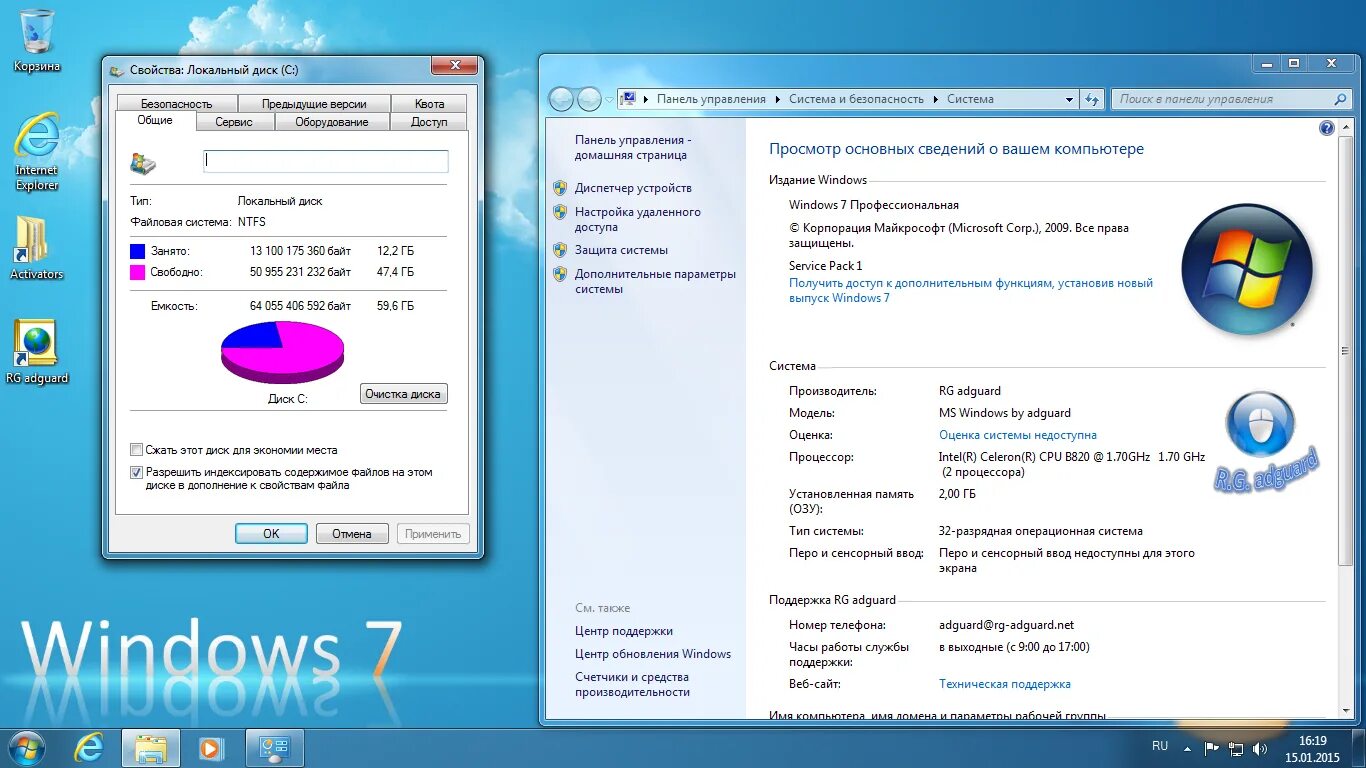Screen dimensions: 1366x768
Task: Click the shield icon beside Защита системы
Action: tap(560, 250)
